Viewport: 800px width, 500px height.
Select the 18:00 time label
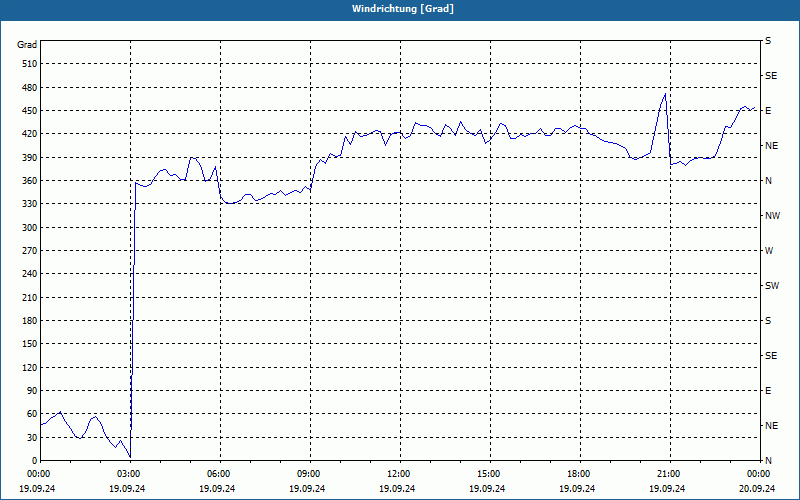point(580,473)
